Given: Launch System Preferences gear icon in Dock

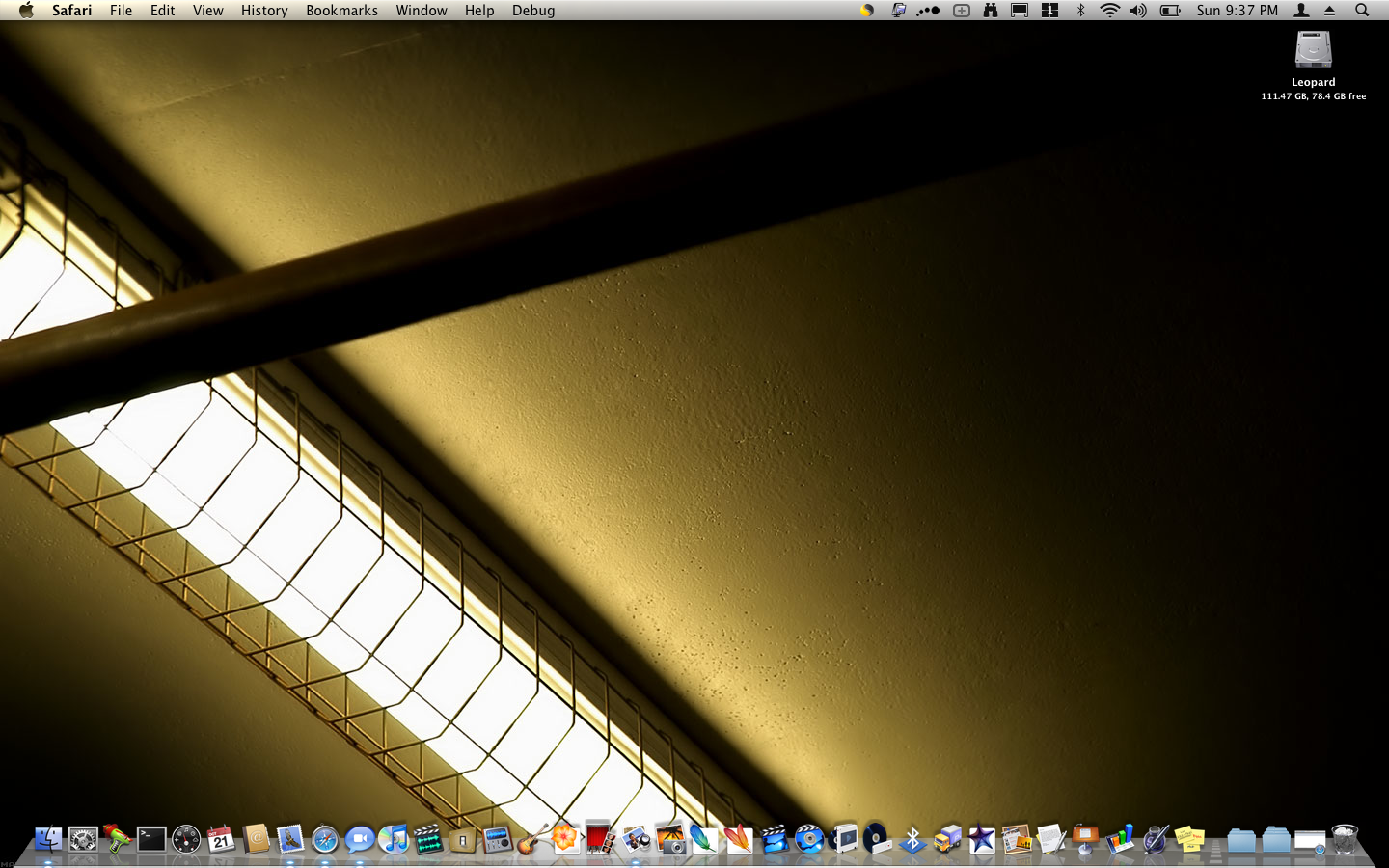Looking at the screenshot, I should (83, 839).
